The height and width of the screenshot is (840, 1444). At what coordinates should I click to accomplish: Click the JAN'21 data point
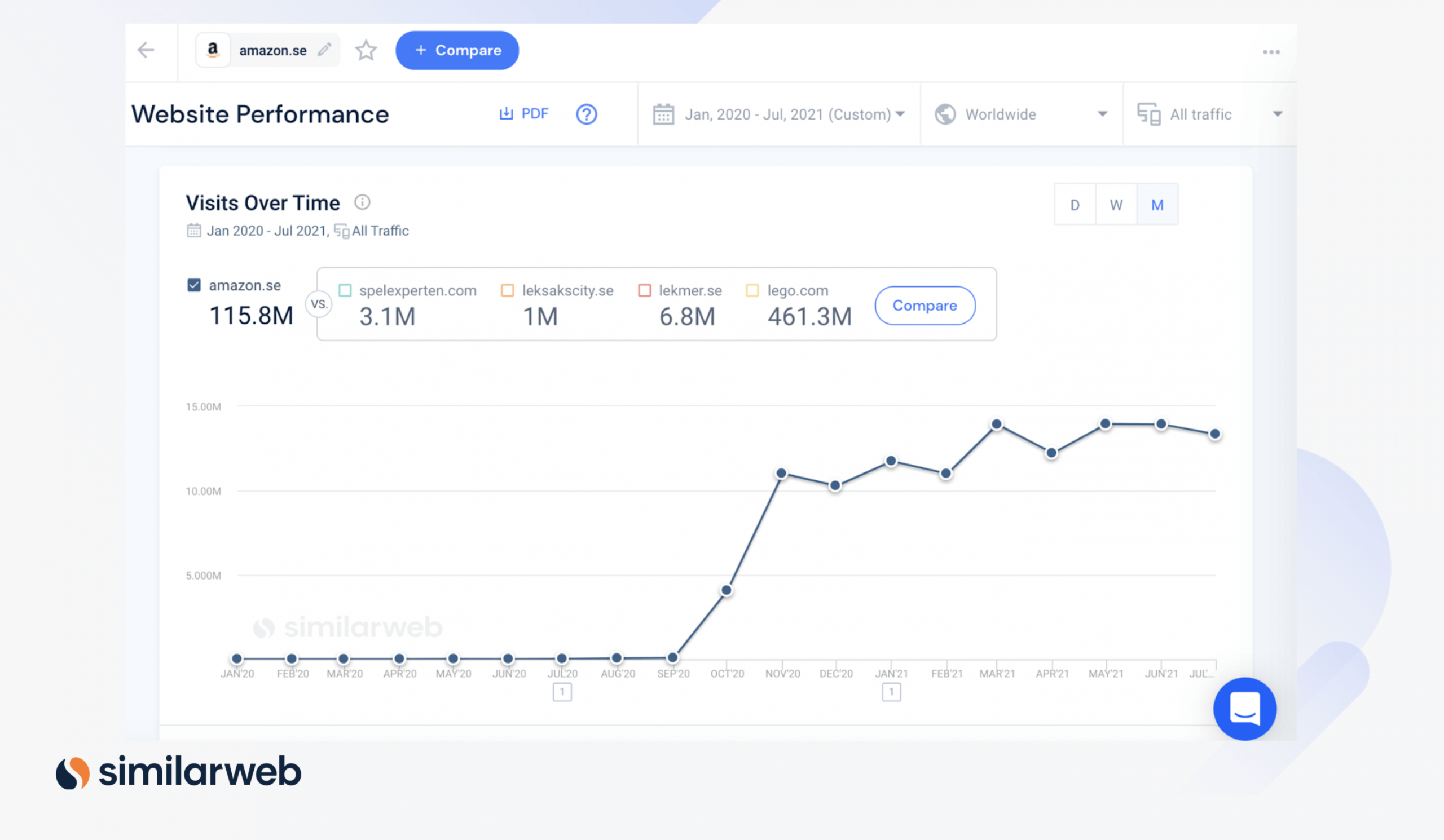pos(891,461)
